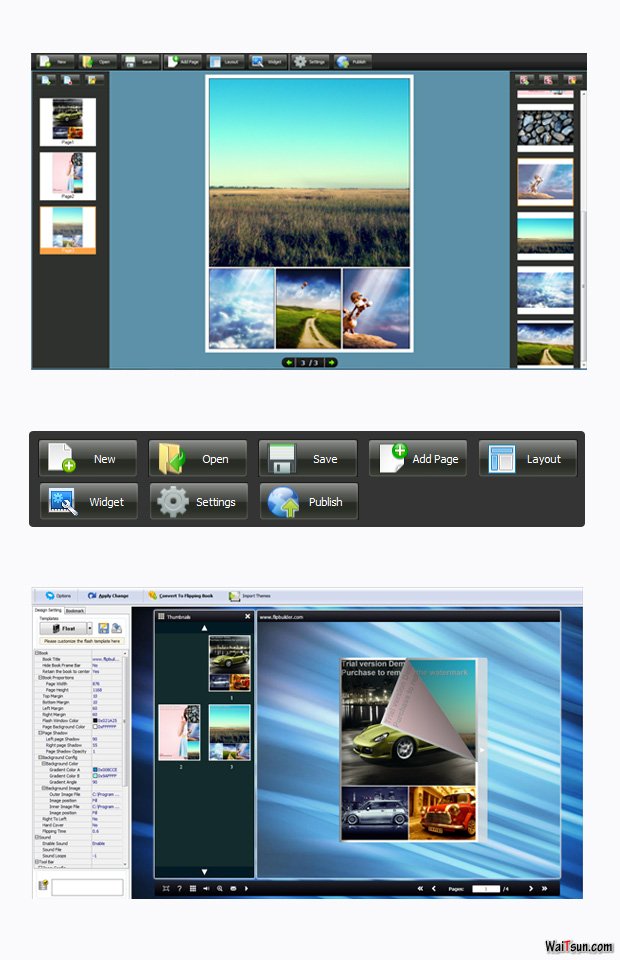
Task: Click third icon above the image library panel
Action: tap(572, 80)
